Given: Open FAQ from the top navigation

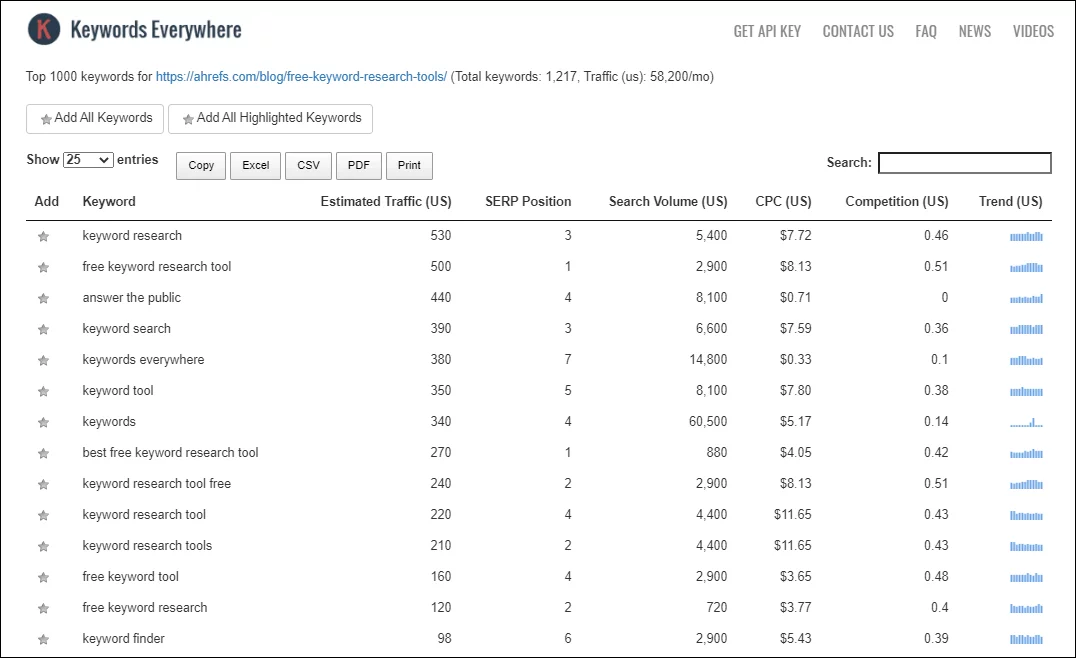Looking at the screenshot, I should point(925,31).
